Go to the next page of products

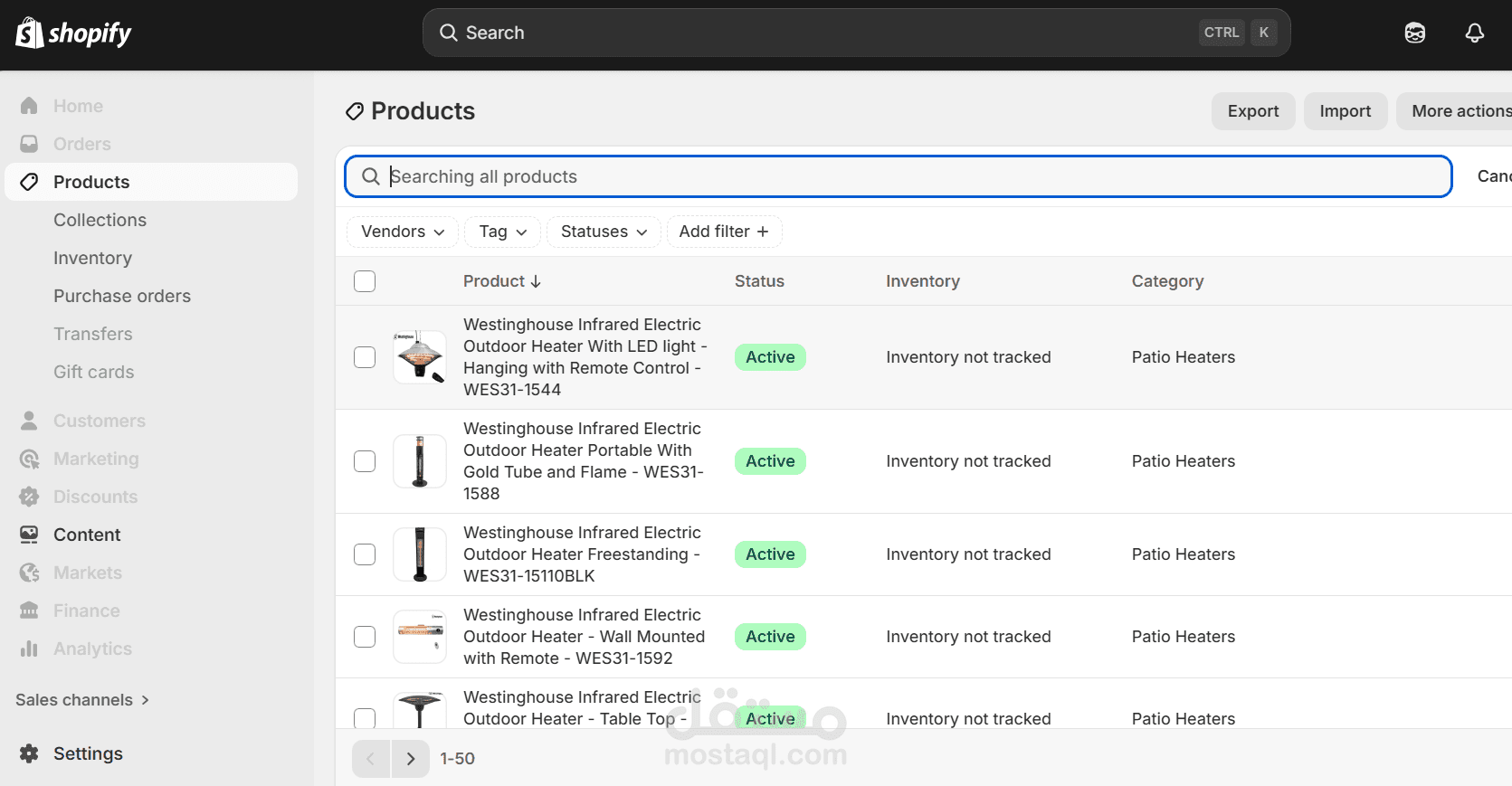pyautogui.click(x=411, y=759)
